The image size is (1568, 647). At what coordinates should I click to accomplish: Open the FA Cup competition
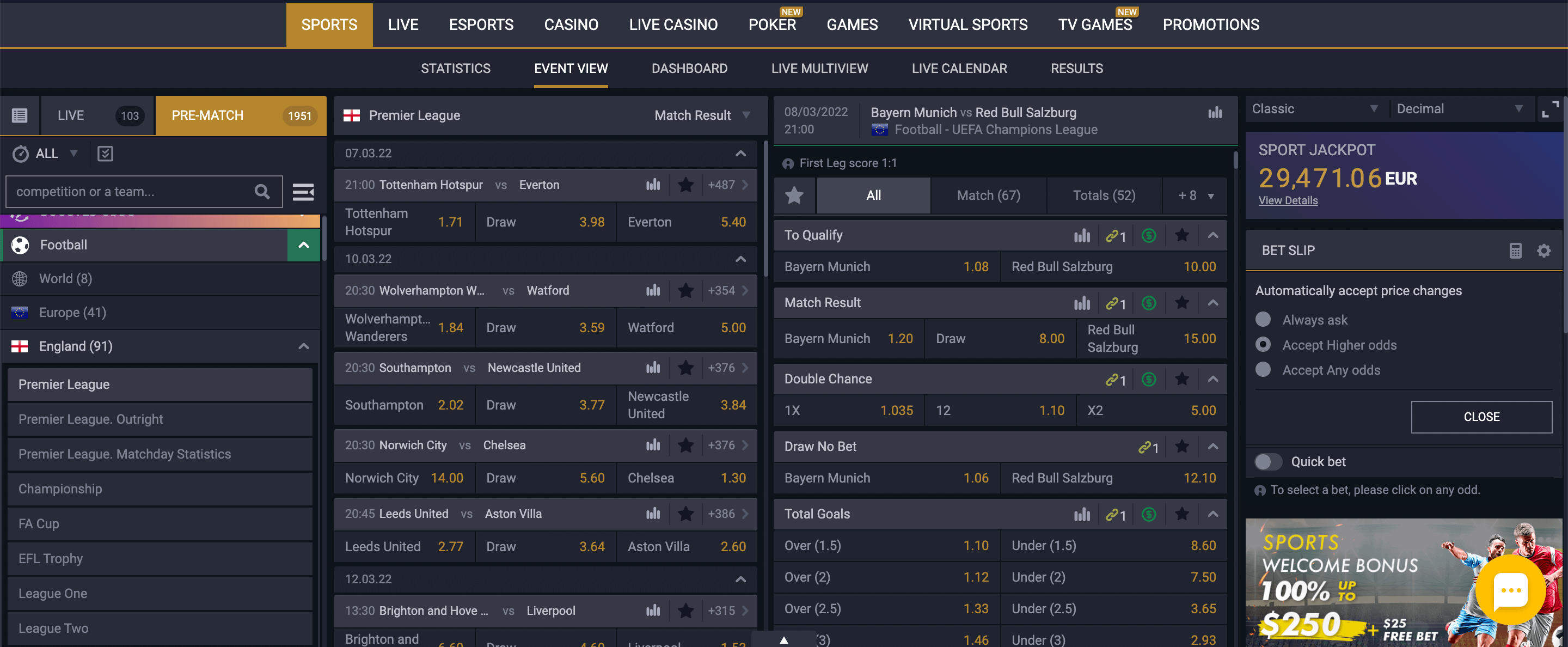click(x=160, y=523)
